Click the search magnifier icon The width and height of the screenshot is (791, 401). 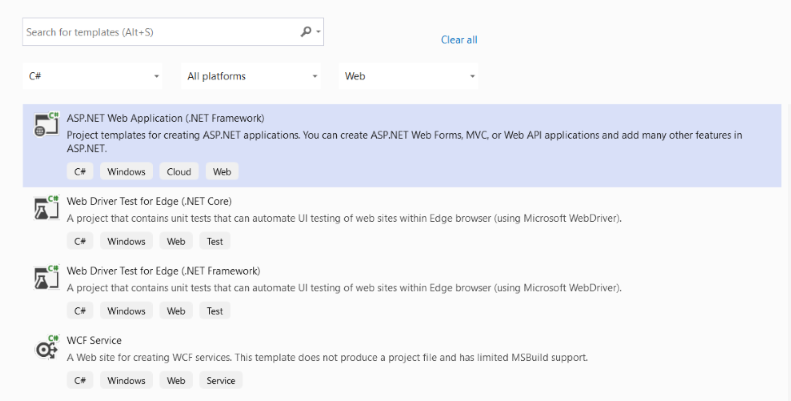[306, 32]
